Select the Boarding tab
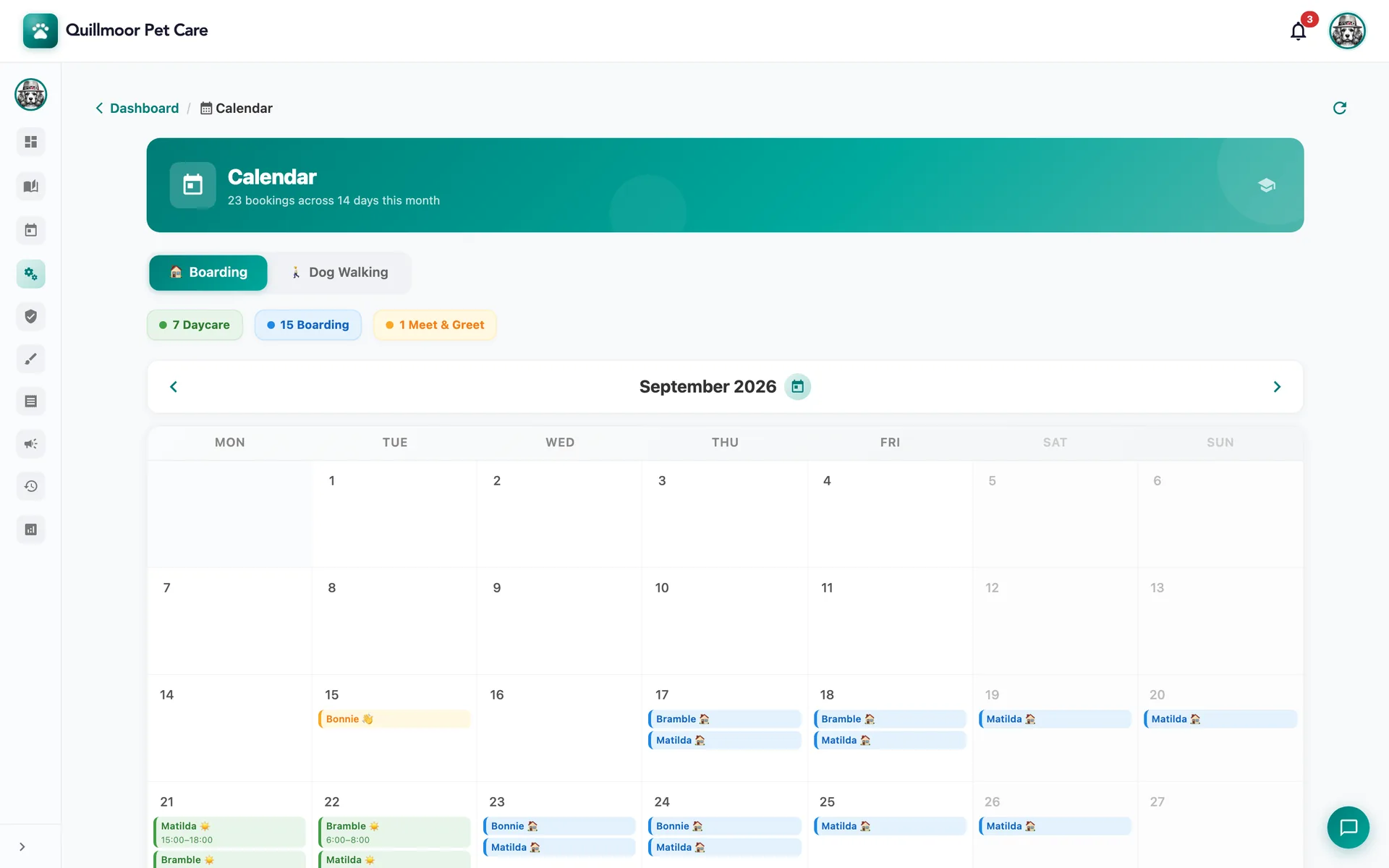The height and width of the screenshot is (868, 1389). point(208,273)
